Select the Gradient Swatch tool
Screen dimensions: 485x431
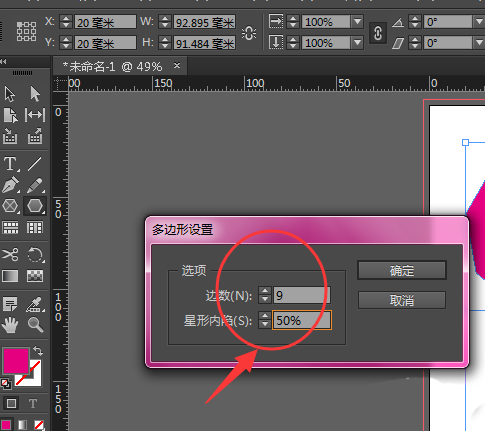[10, 276]
